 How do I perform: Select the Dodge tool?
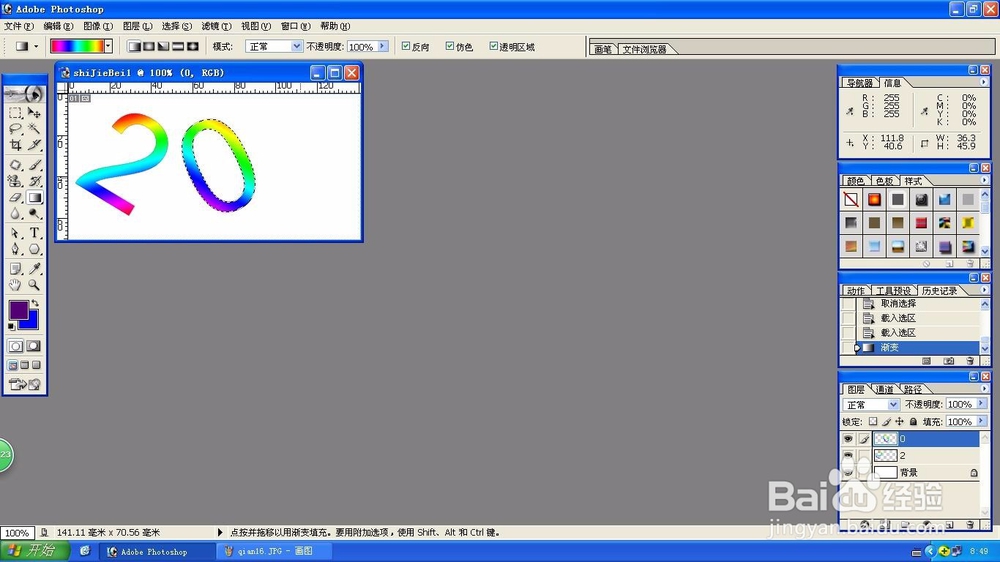click(x=34, y=214)
